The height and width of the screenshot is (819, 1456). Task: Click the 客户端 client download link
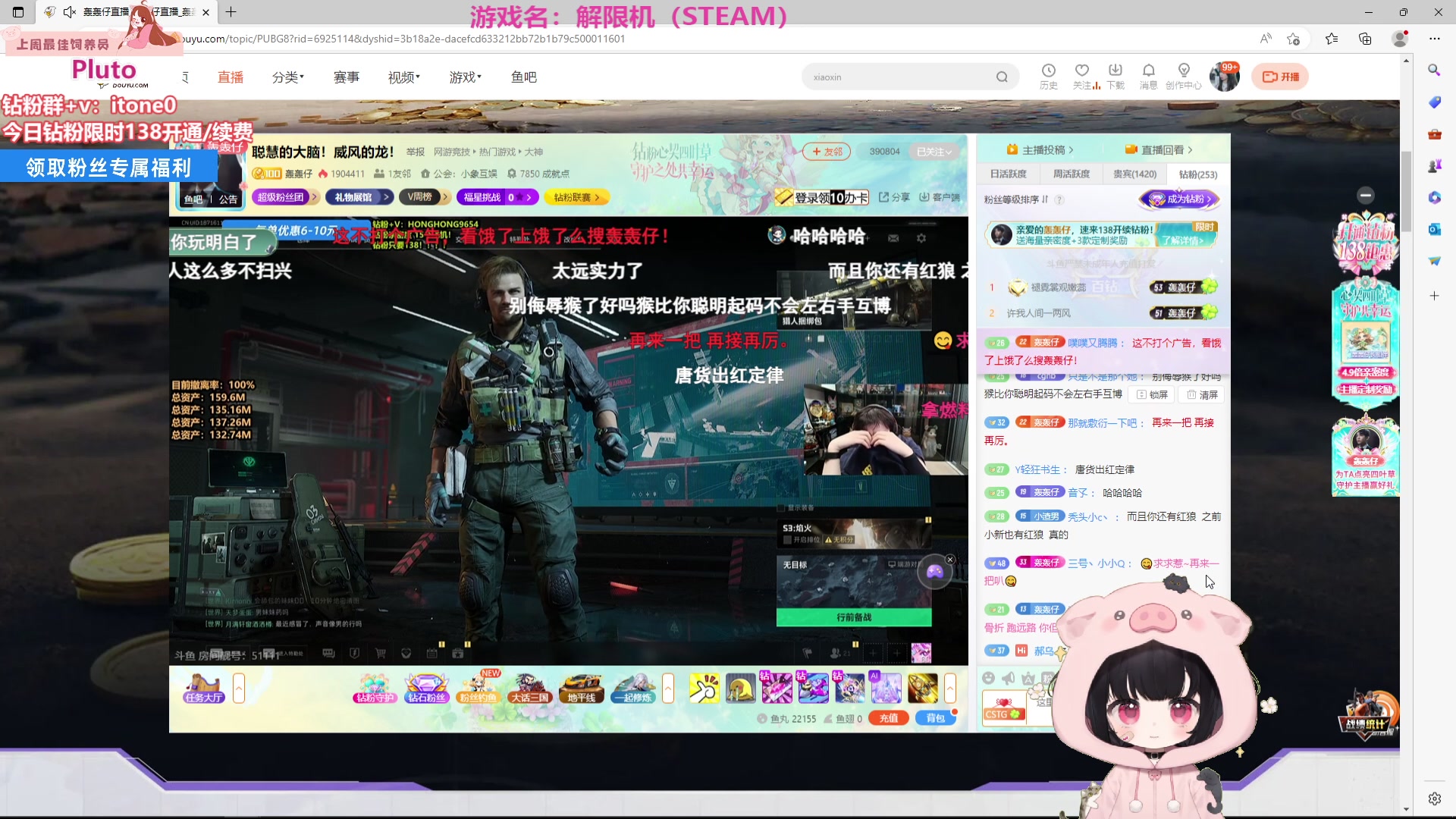(940, 197)
